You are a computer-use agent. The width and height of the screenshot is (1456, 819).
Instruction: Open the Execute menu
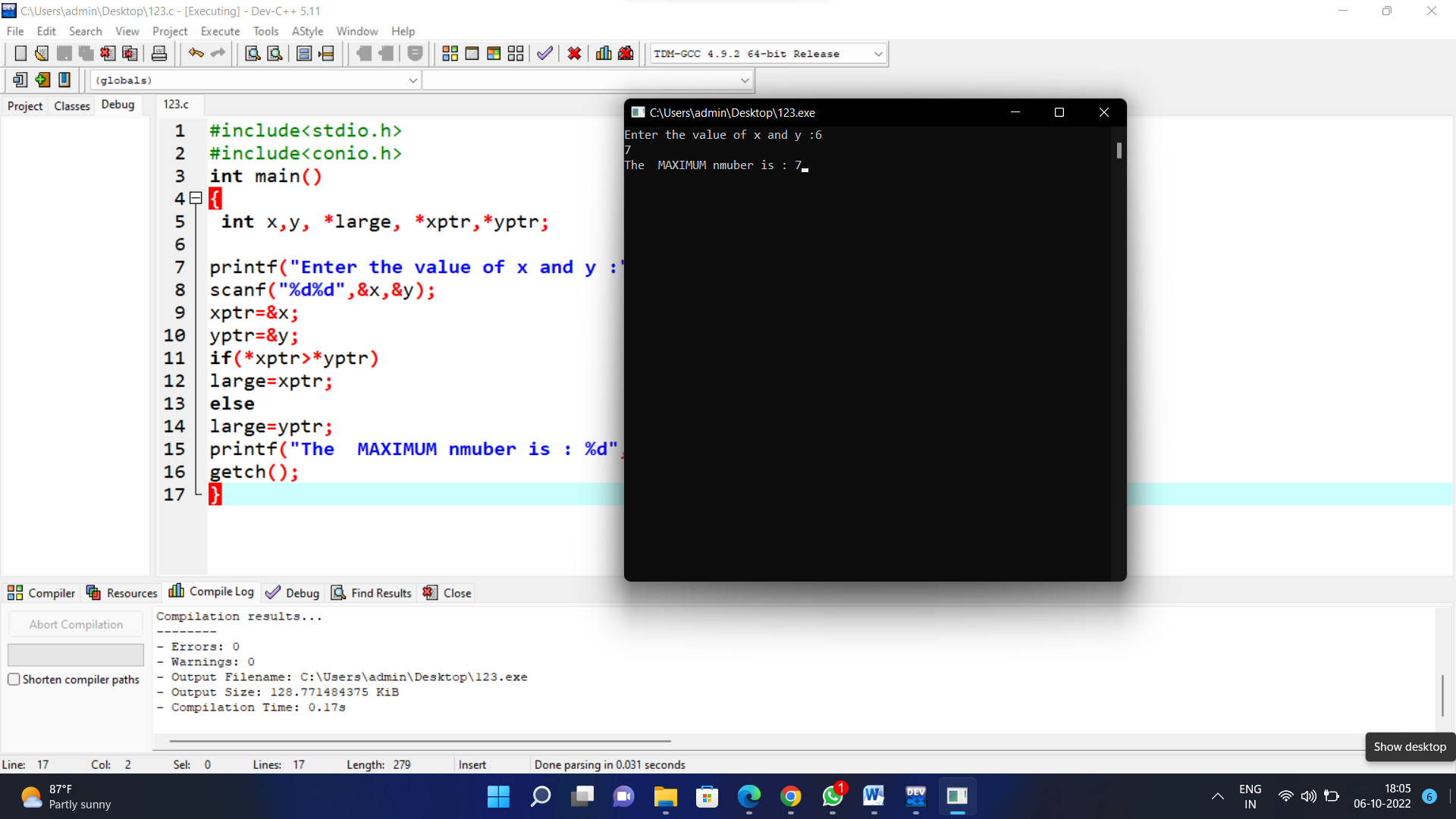coord(220,31)
